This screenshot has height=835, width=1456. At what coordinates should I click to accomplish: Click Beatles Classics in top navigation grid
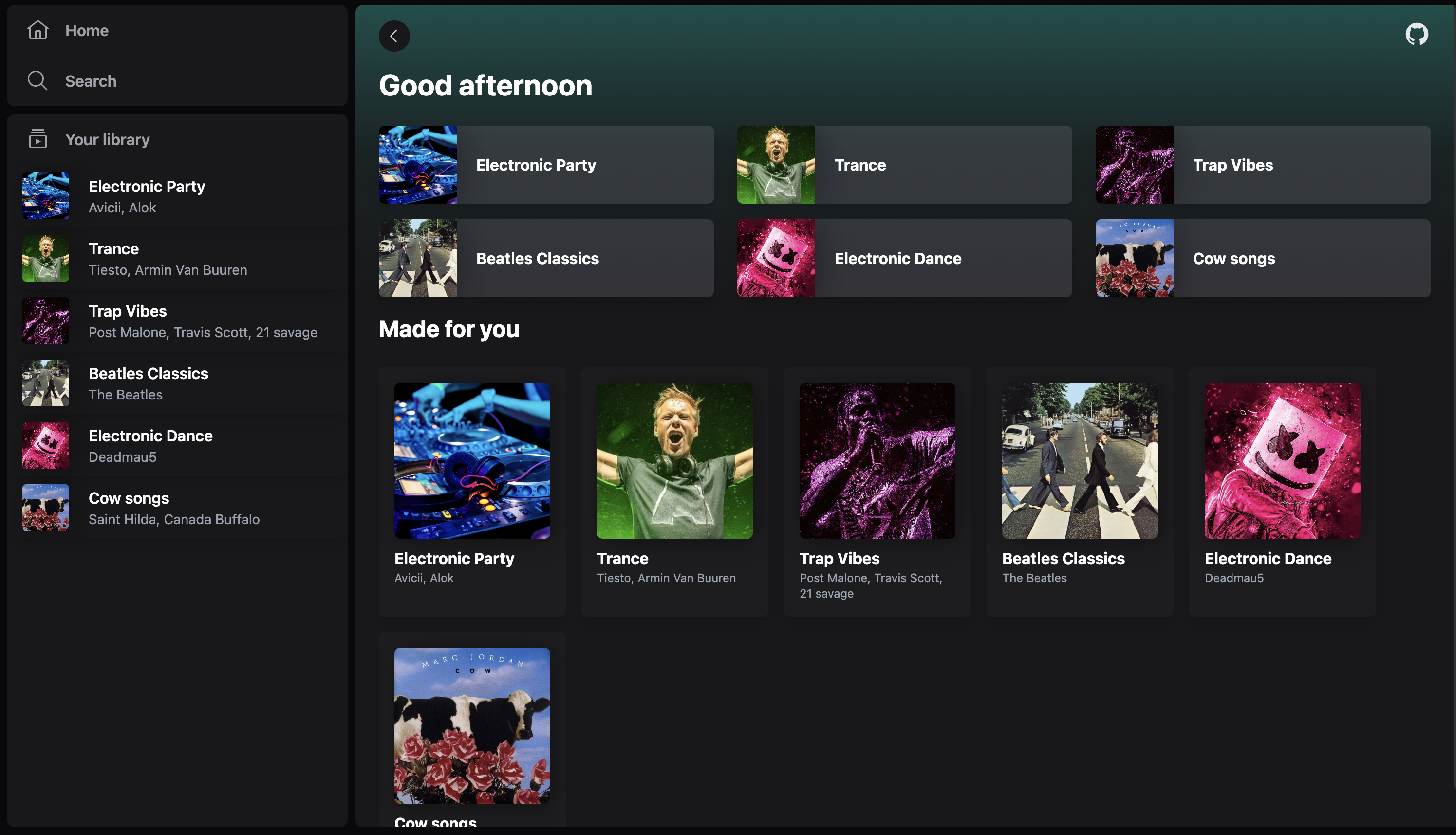click(546, 258)
